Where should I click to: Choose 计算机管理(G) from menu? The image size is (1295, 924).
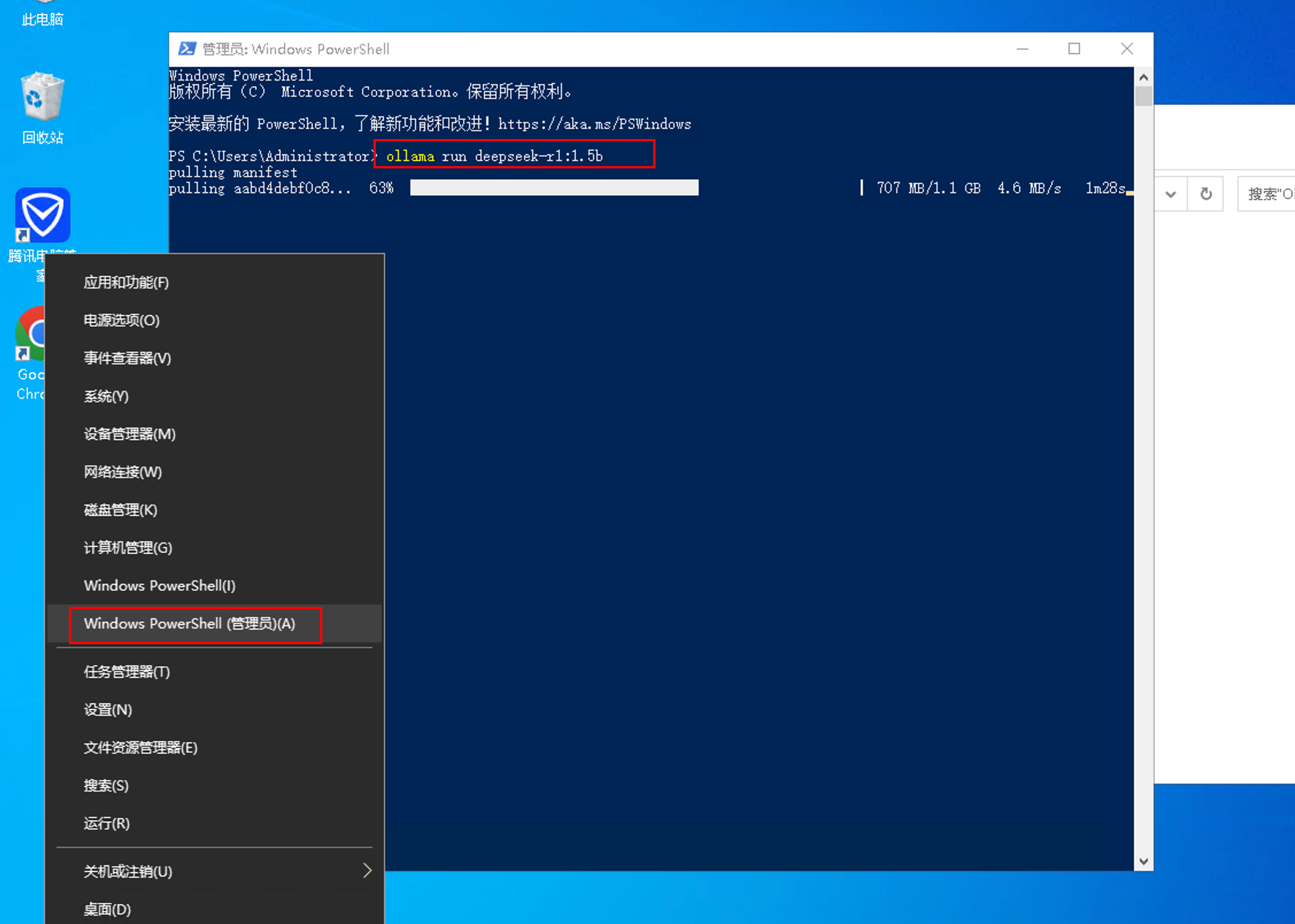tap(214, 548)
